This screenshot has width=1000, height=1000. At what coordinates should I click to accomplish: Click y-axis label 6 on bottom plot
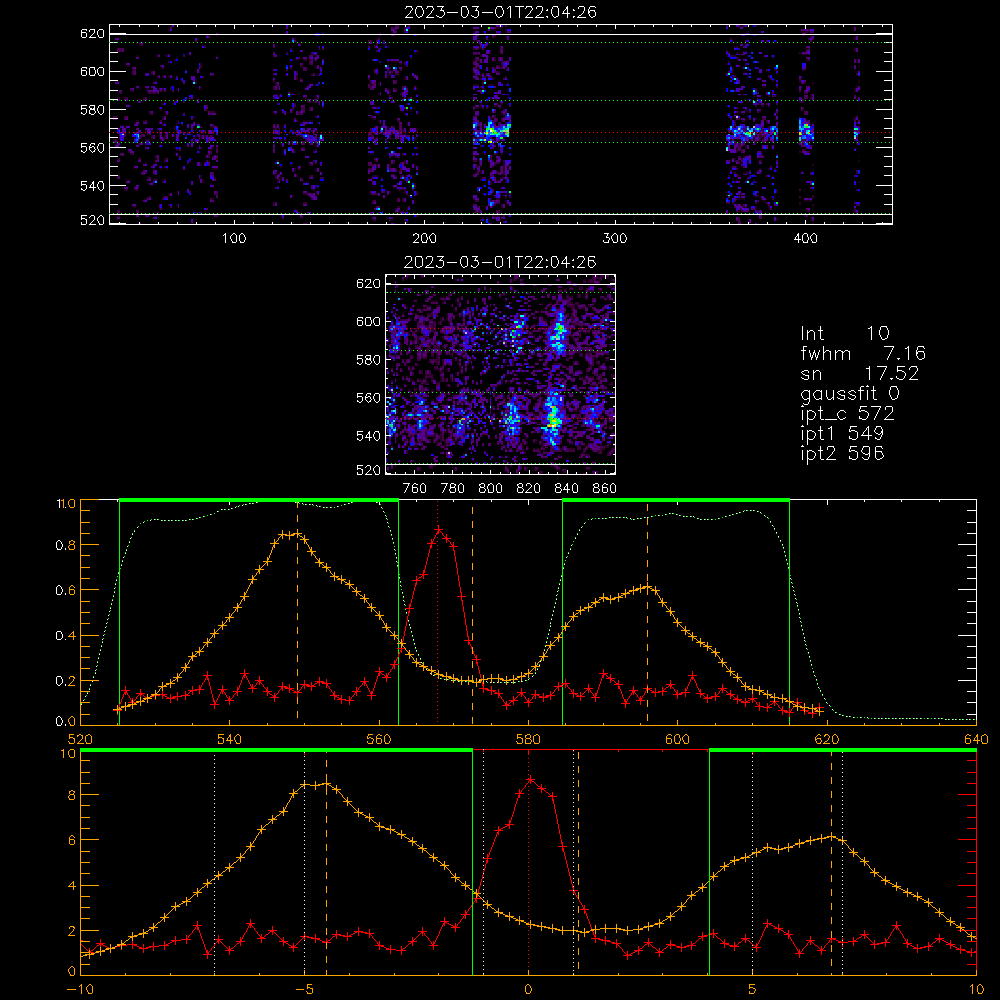tap(71, 841)
